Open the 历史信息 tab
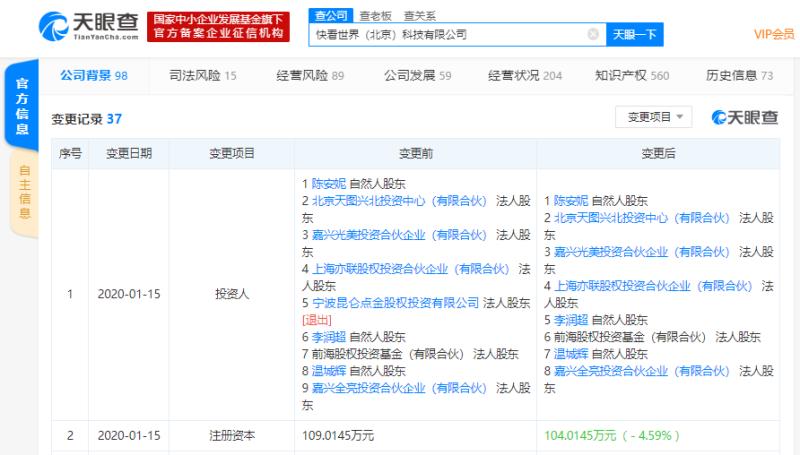The width and height of the screenshot is (800, 455). pos(739,75)
